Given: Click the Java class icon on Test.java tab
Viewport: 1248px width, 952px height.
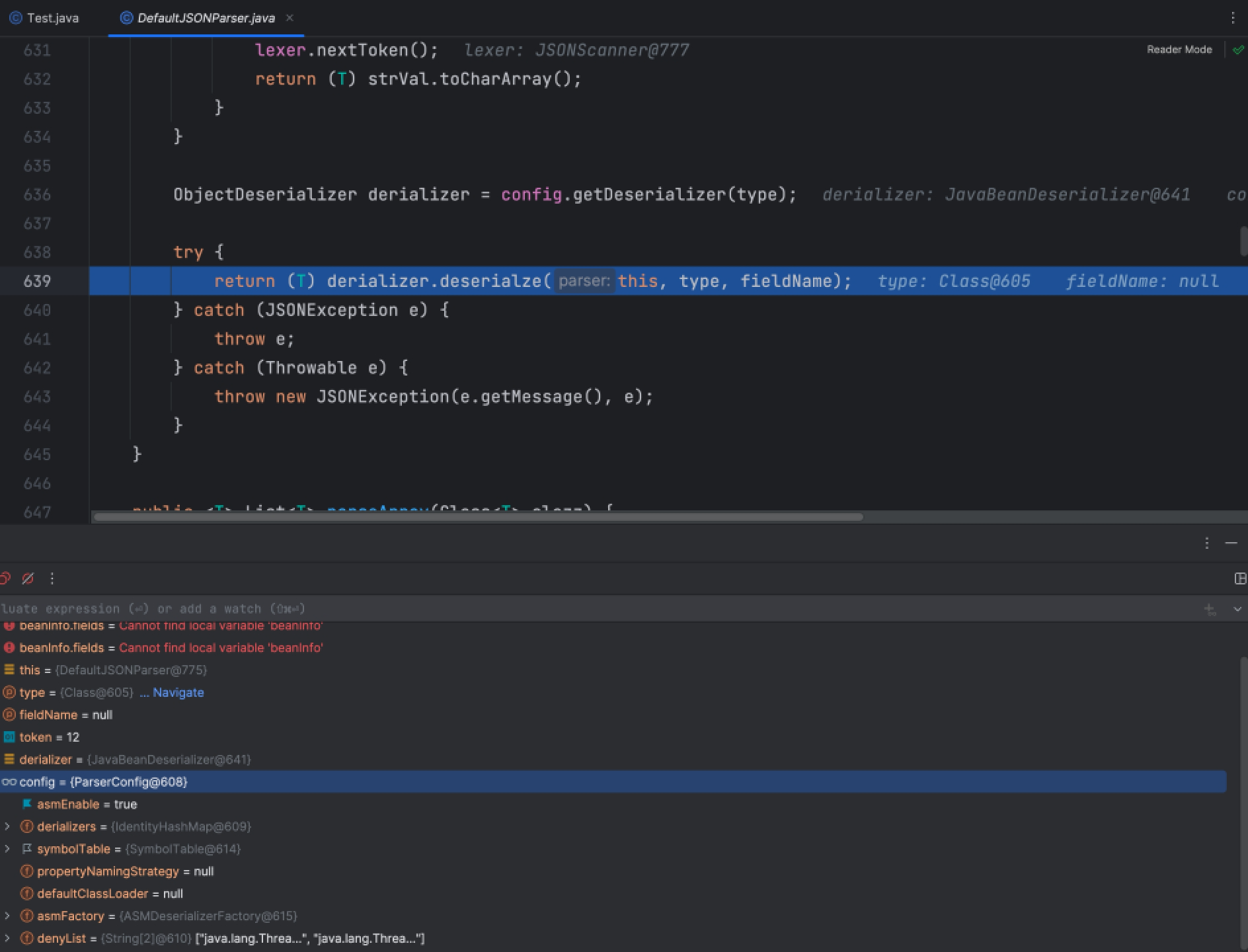Looking at the screenshot, I should coord(16,18).
